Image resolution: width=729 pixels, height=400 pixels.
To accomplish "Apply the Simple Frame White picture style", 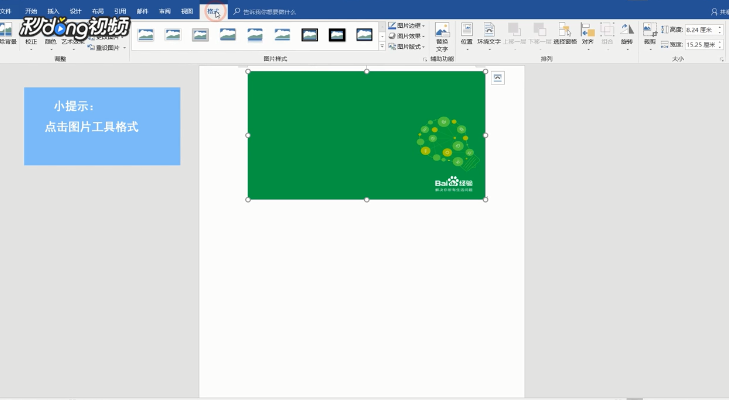I will [x=146, y=34].
